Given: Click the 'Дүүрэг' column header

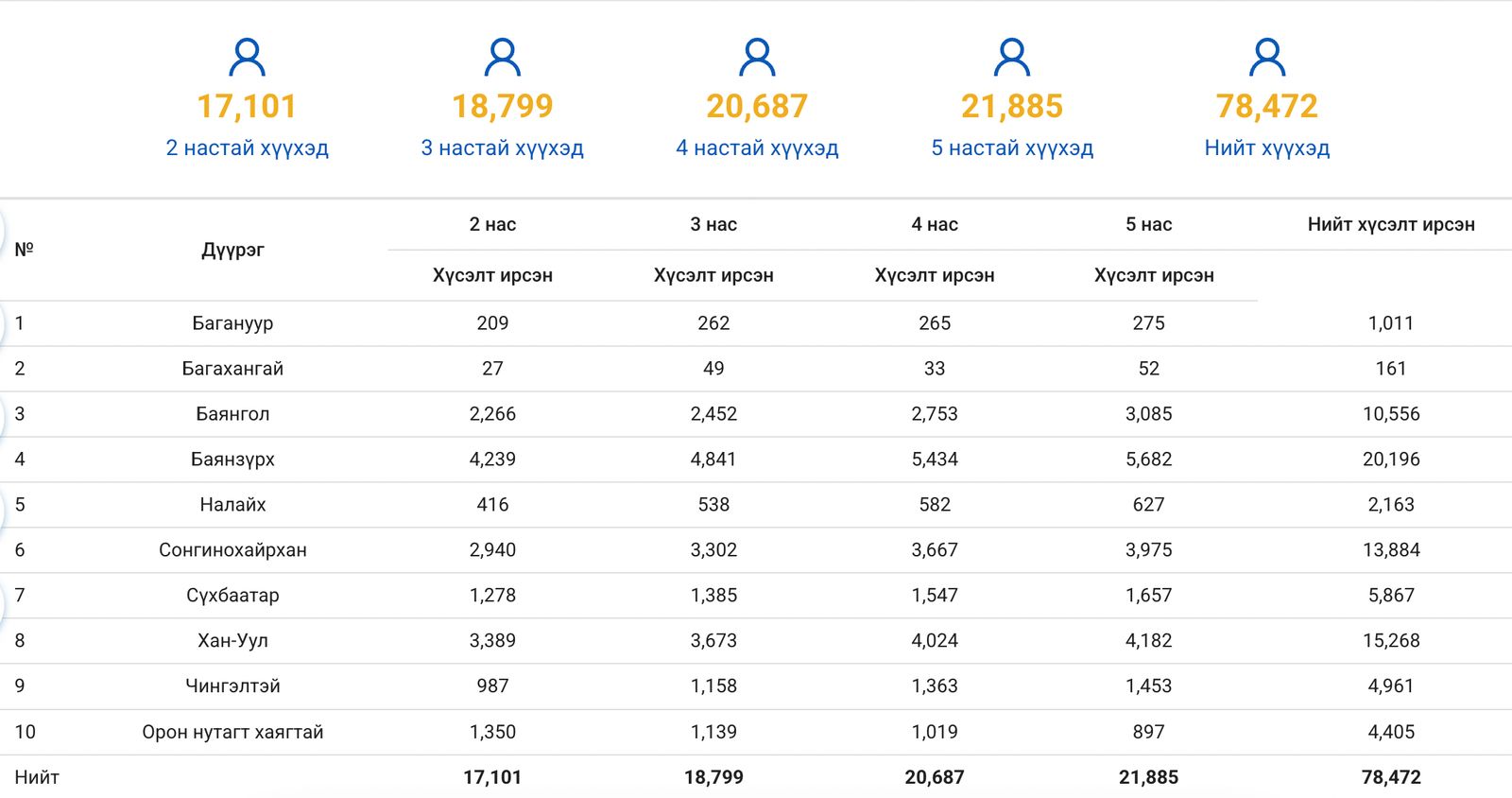Looking at the screenshot, I should [x=232, y=250].
